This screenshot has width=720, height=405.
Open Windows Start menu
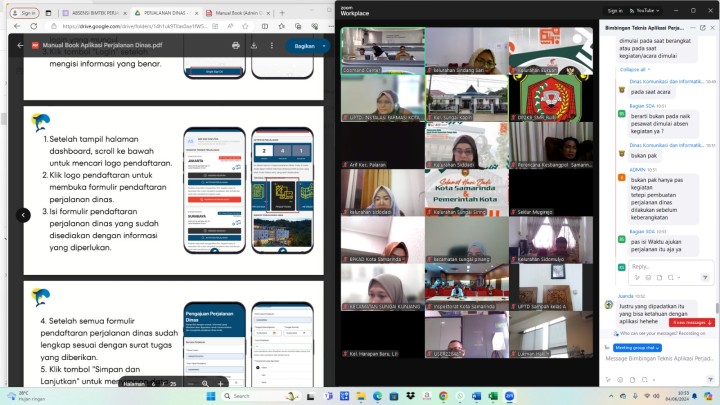211,396
